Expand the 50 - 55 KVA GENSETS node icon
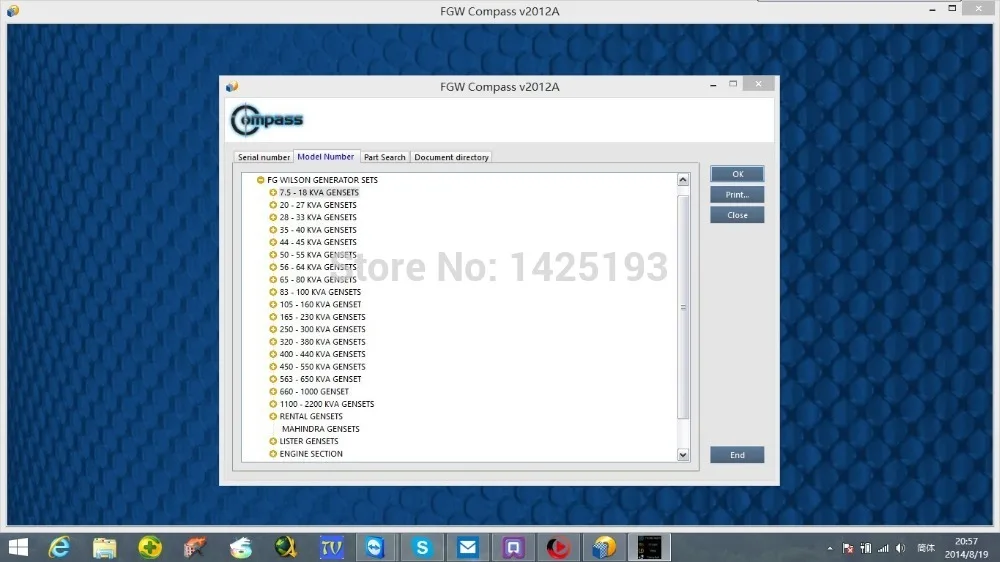Image resolution: width=1000 pixels, height=562 pixels. (x=273, y=255)
